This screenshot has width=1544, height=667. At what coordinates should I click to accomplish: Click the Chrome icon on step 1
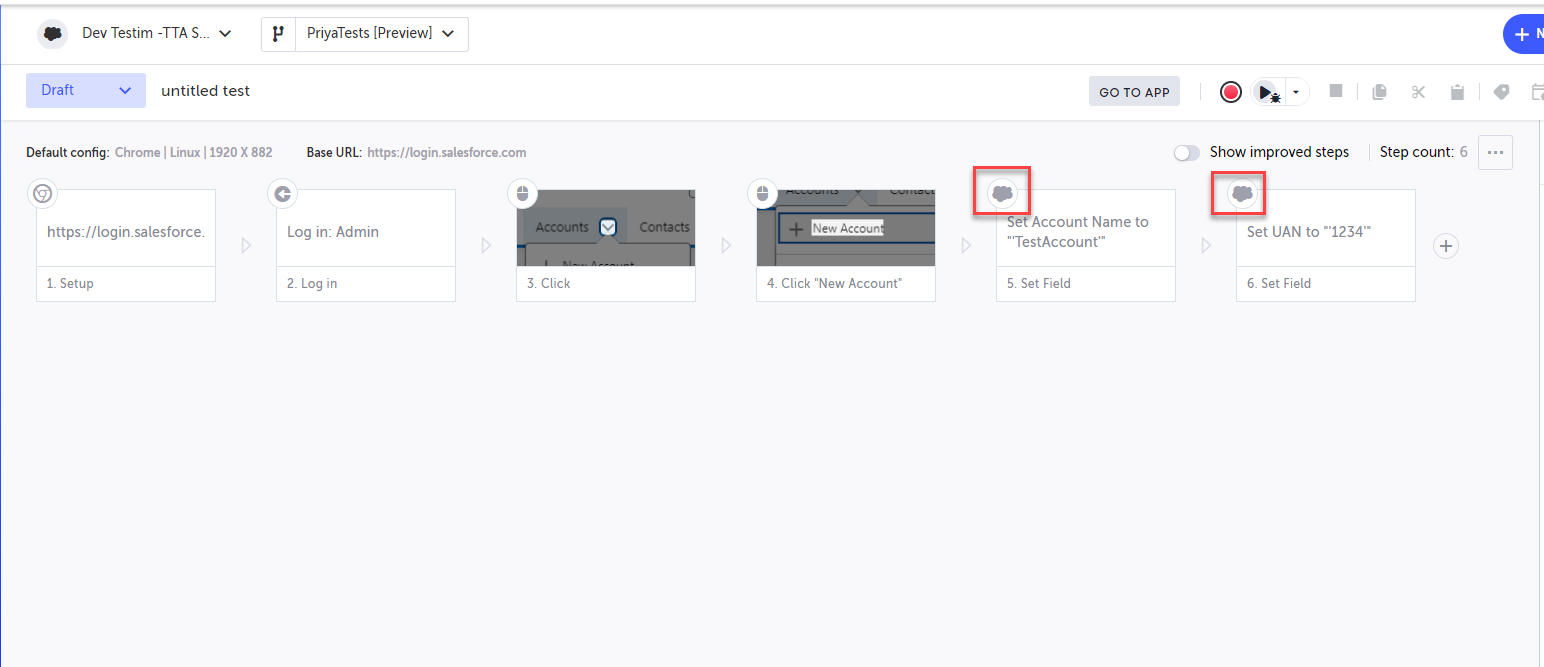click(42, 194)
